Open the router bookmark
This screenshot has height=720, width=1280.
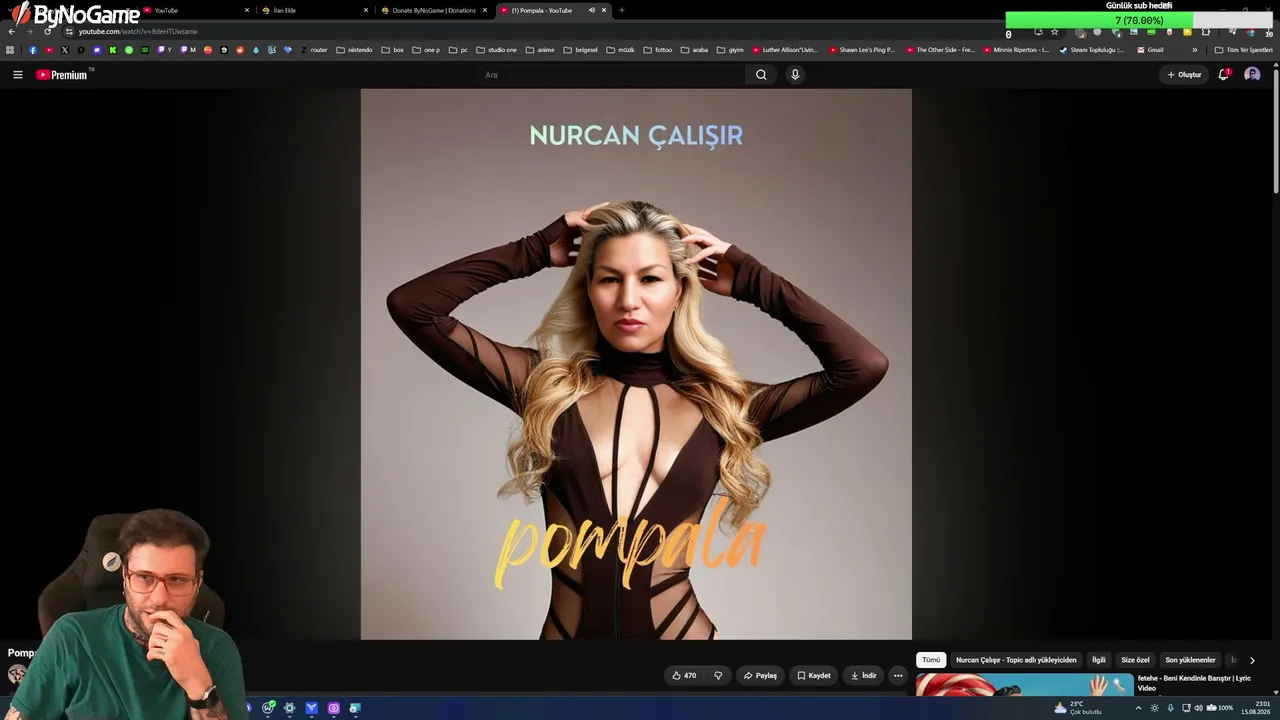click(314, 50)
